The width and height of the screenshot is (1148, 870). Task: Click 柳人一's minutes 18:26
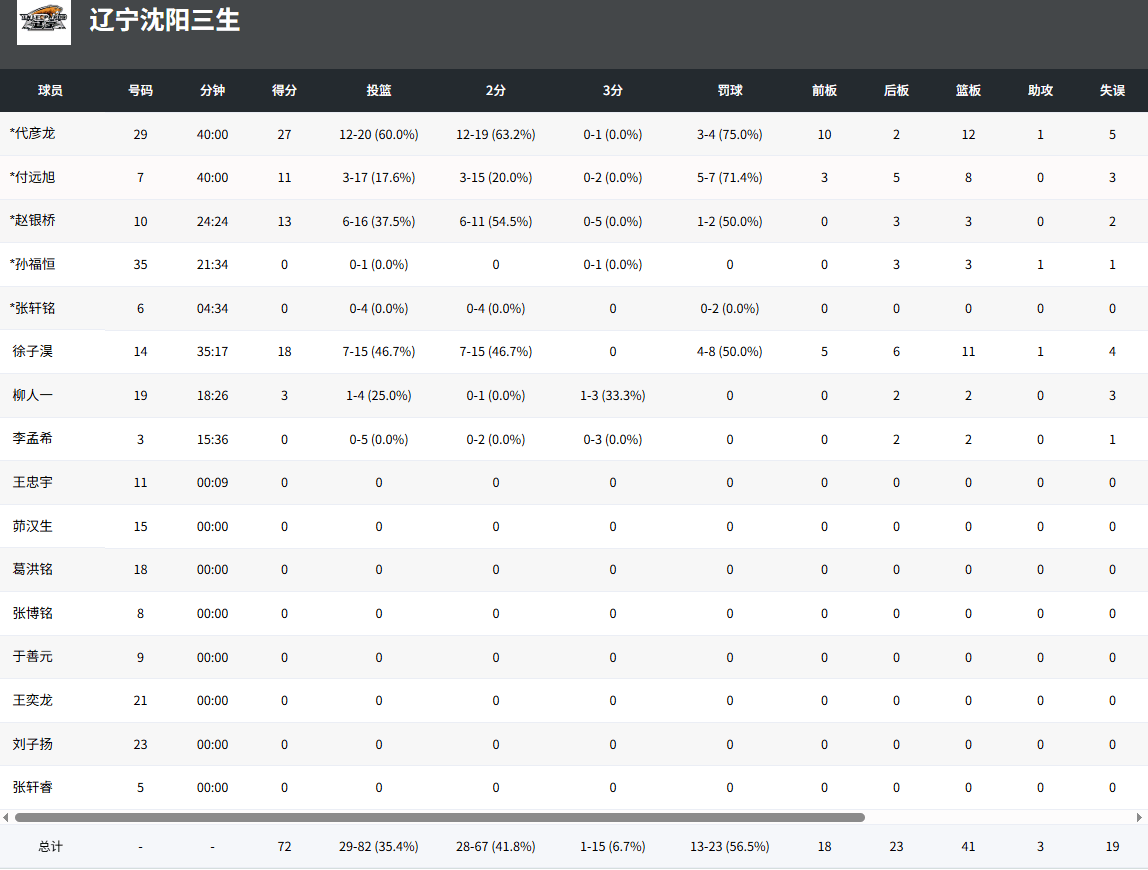point(212,396)
